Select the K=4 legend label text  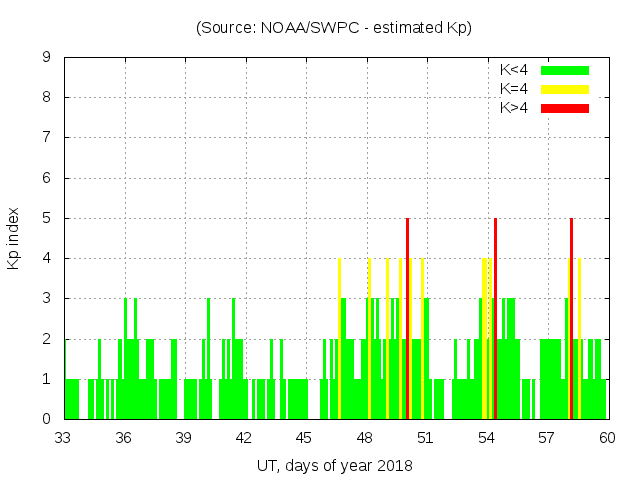(x=516, y=89)
